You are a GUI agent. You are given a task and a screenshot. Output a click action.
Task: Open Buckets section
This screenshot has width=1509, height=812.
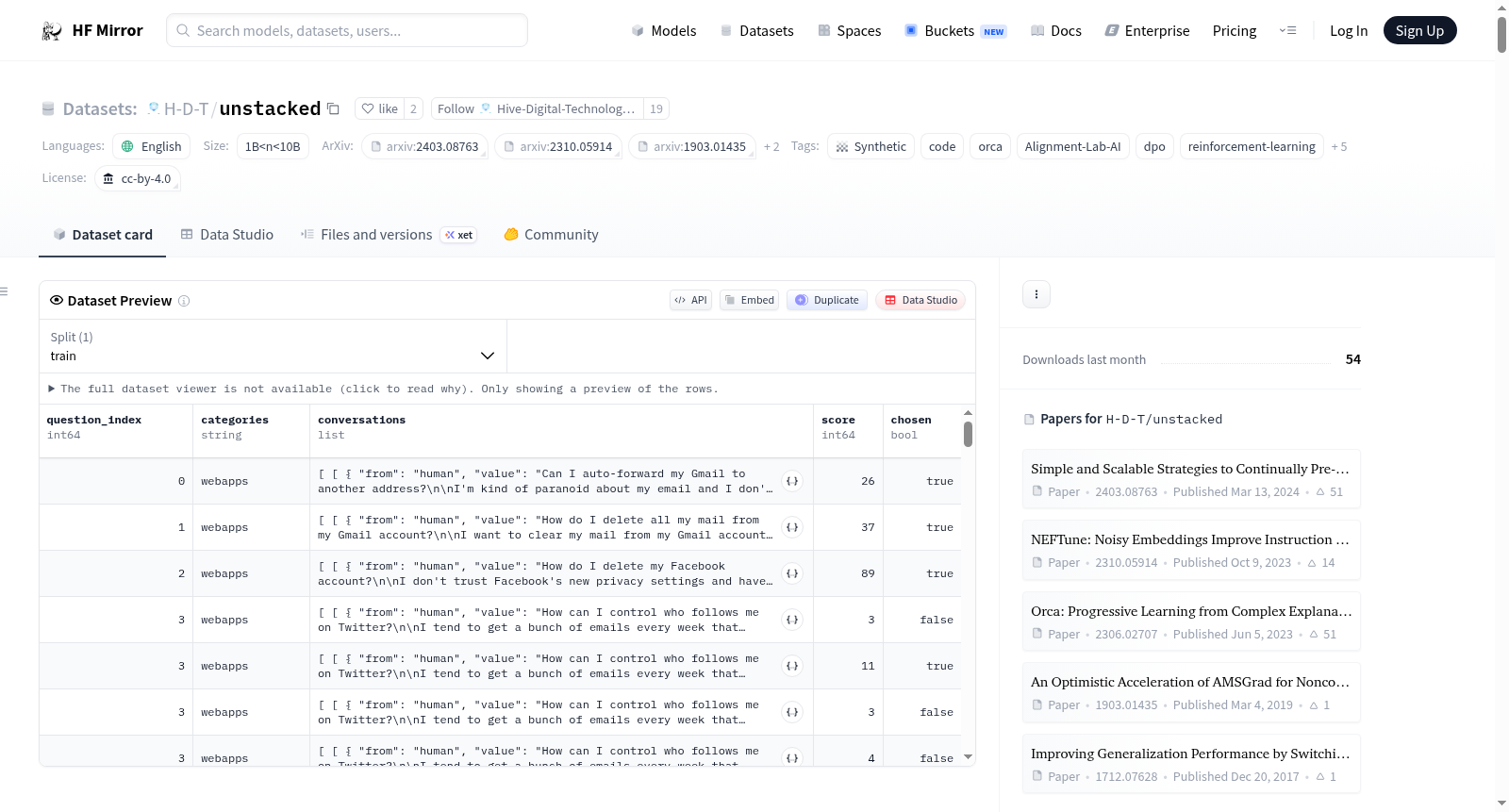955,31
